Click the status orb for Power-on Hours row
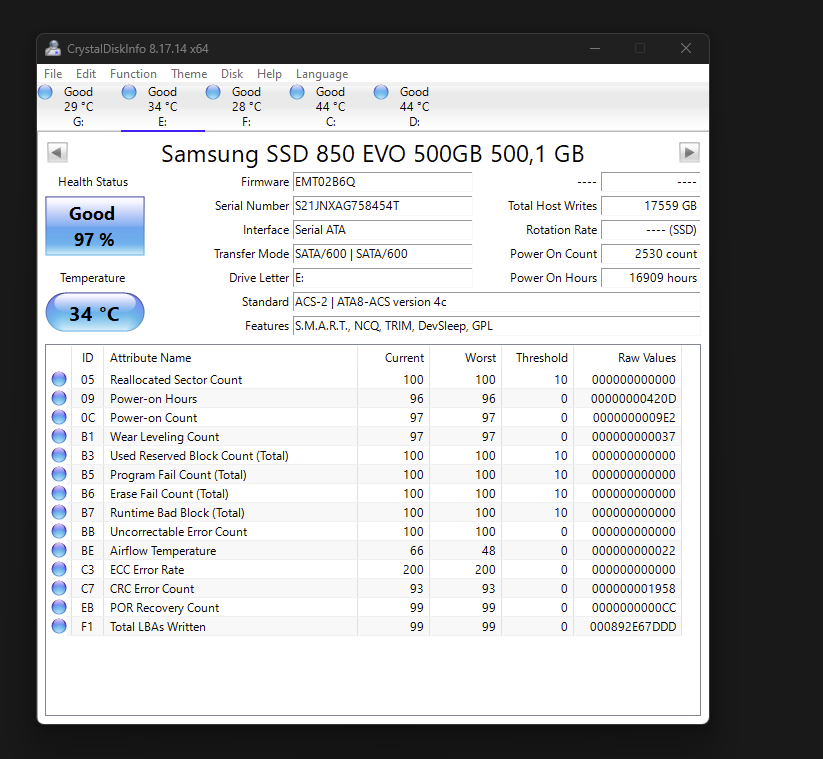Image resolution: width=823 pixels, height=759 pixels. 59,398
